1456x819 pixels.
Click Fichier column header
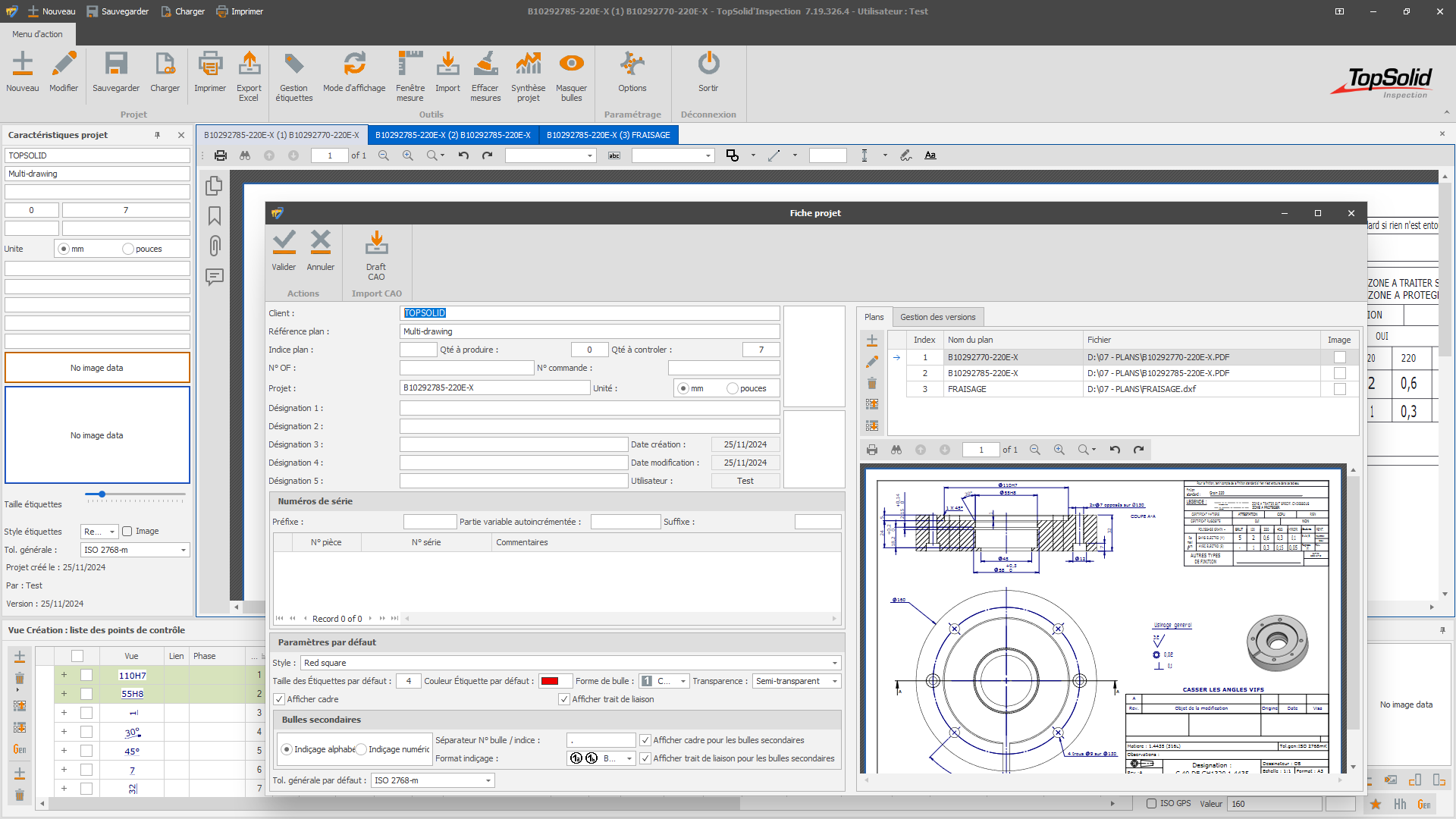(x=1201, y=340)
